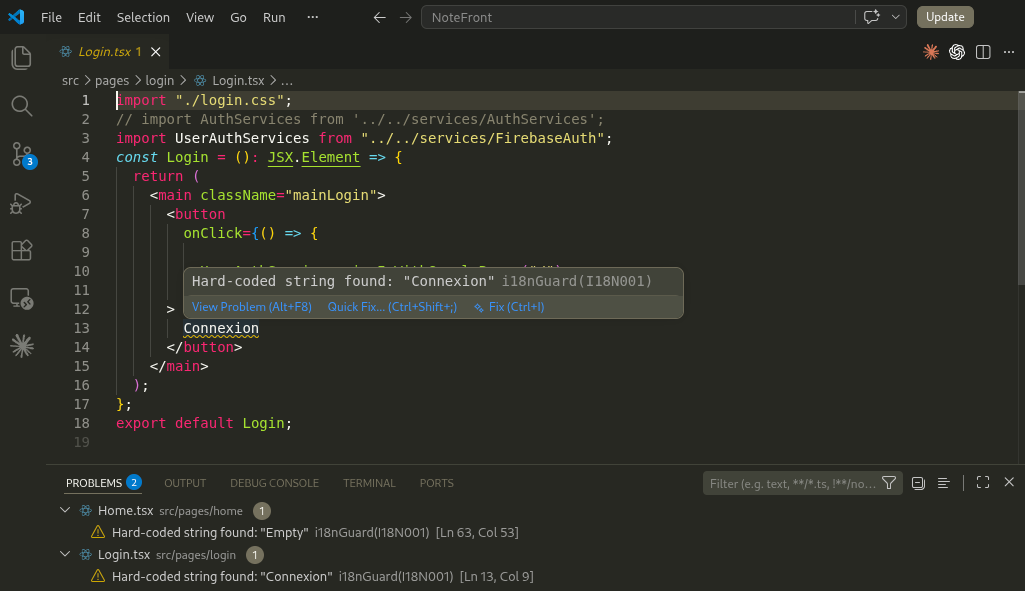Image resolution: width=1025 pixels, height=591 pixels.
Task: Click the Update button
Action: point(945,17)
